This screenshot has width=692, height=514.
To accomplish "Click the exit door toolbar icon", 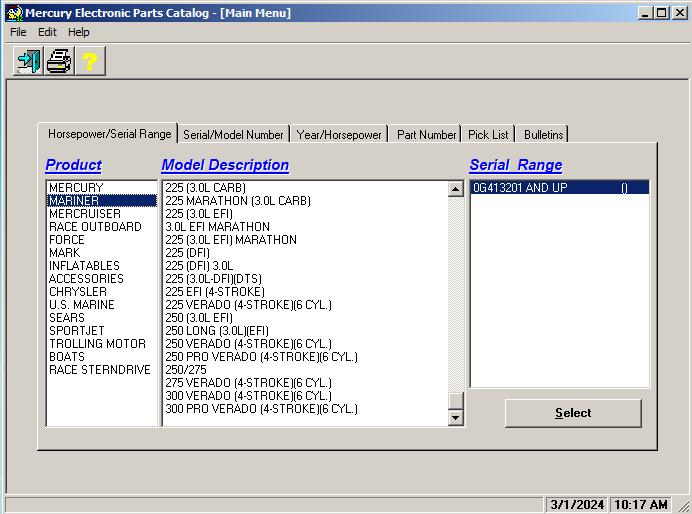I will pos(28,62).
